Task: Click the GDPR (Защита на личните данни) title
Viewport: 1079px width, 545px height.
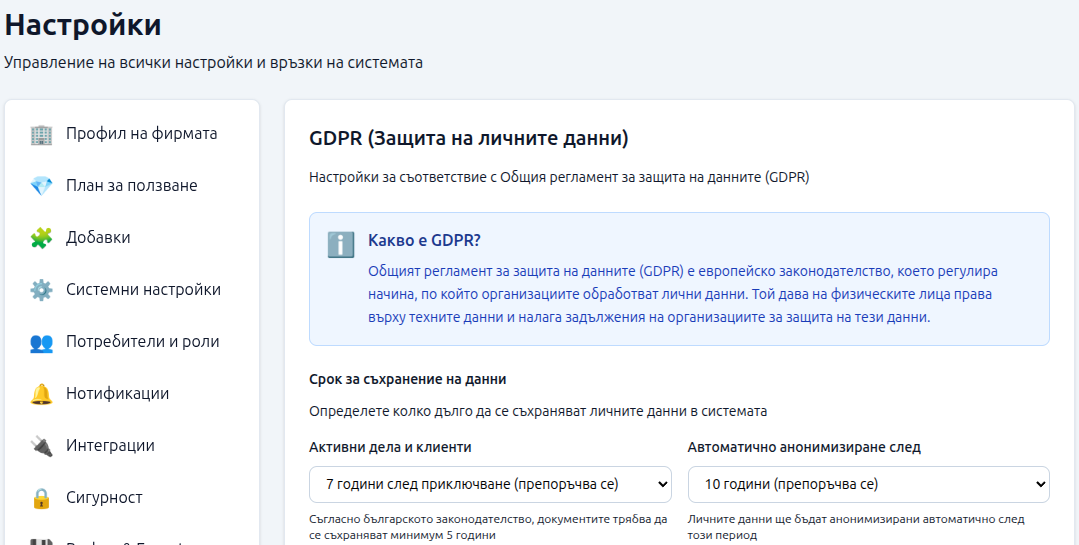Action: pos(469,138)
